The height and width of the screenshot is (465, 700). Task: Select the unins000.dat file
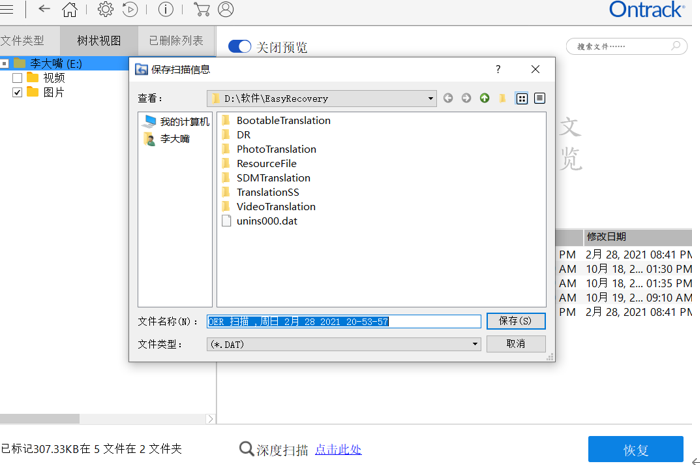pyautogui.click(x=260, y=221)
